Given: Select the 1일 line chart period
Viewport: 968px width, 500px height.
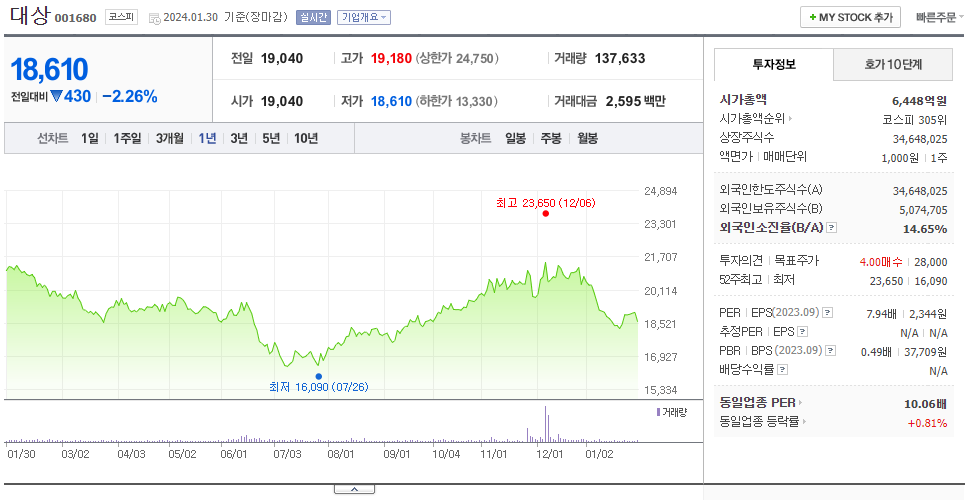Looking at the screenshot, I should point(90,138).
